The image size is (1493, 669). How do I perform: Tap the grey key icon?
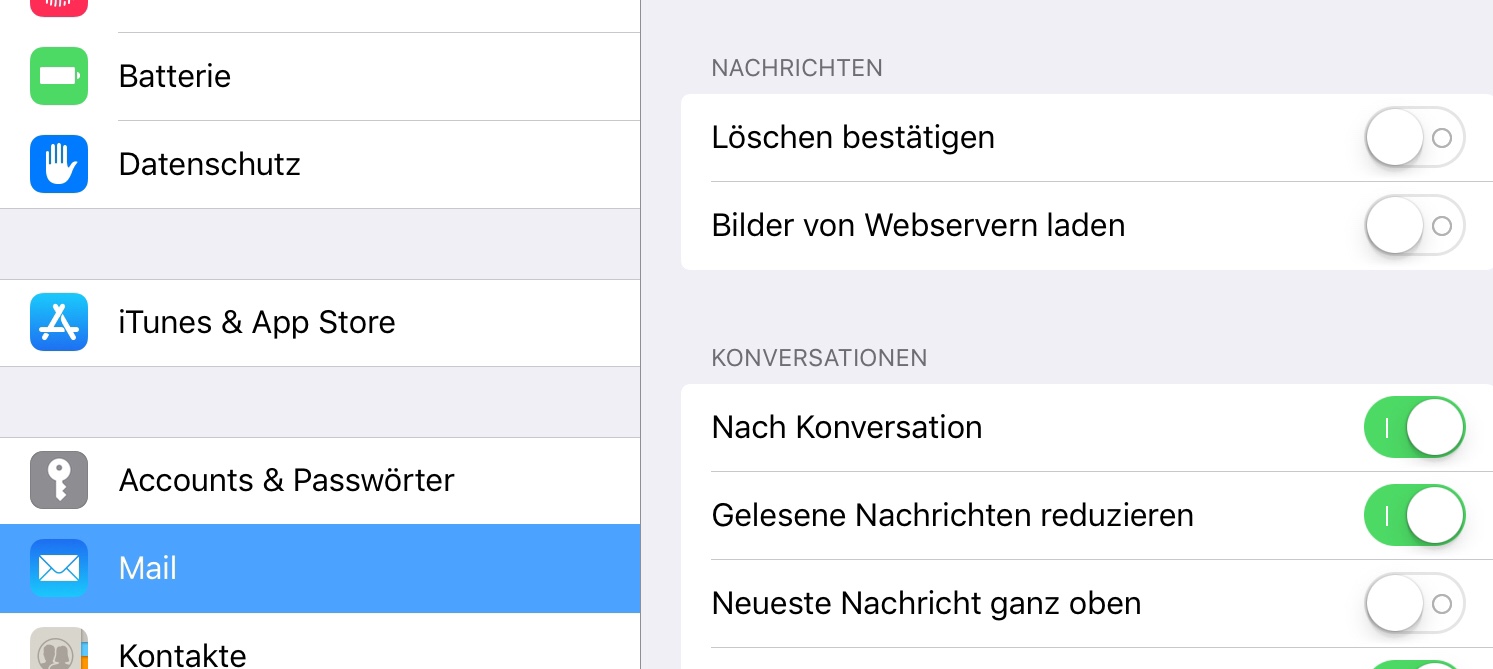pyautogui.click(x=59, y=480)
